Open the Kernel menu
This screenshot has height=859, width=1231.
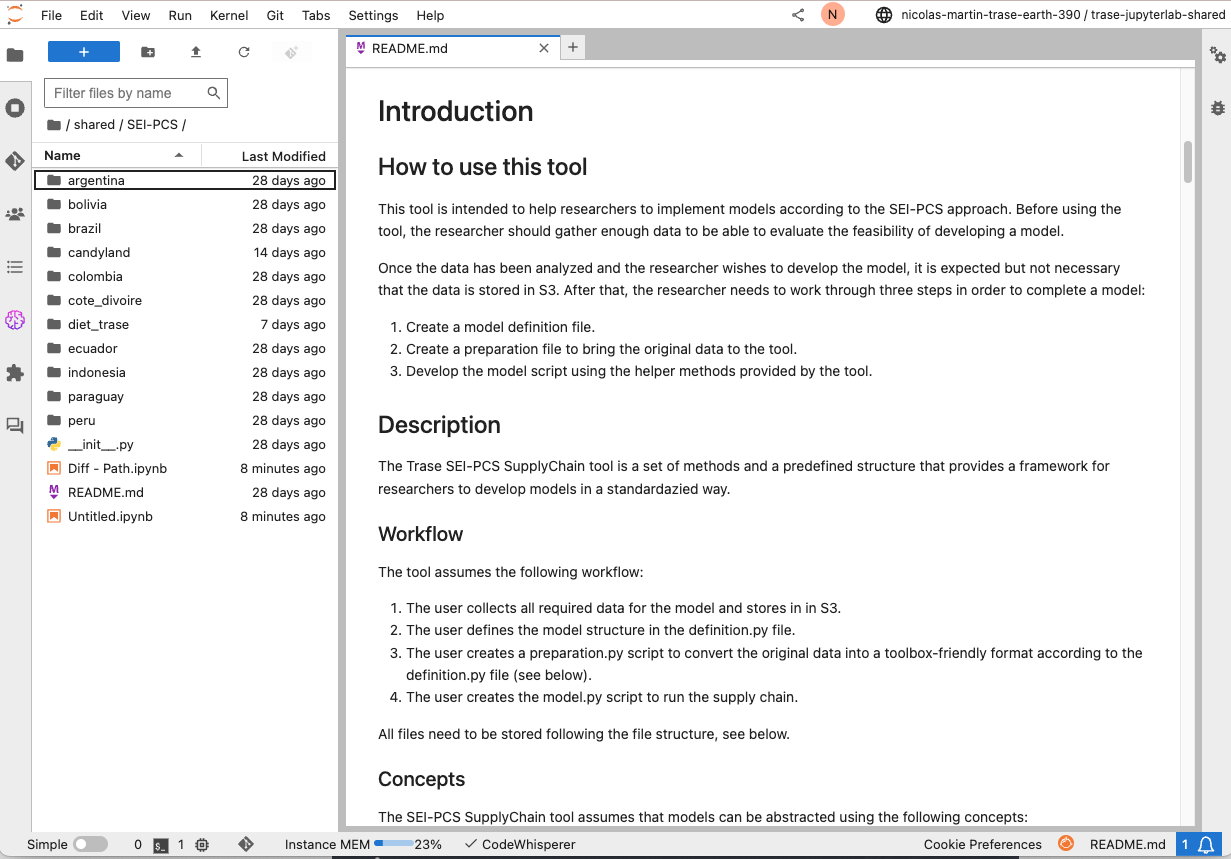click(x=229, y=15)
